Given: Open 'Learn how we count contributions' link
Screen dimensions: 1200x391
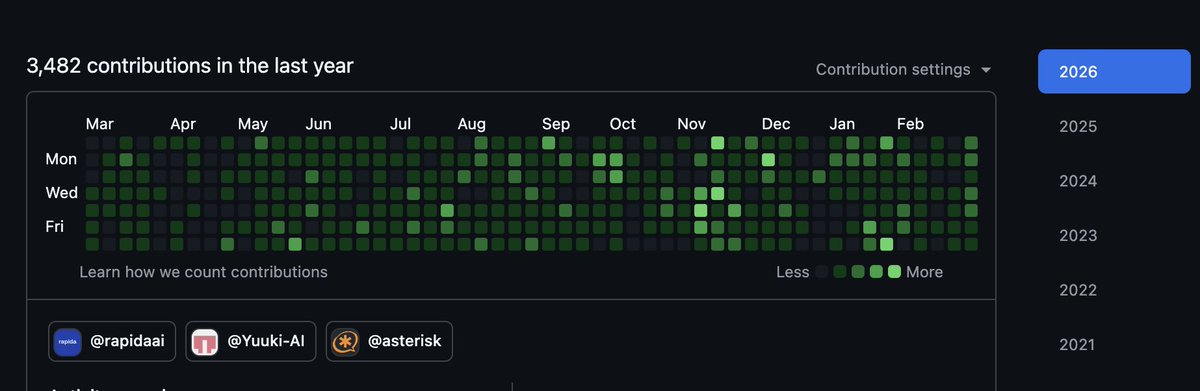Looking at the screenshot, I should [x=203, y=272].
